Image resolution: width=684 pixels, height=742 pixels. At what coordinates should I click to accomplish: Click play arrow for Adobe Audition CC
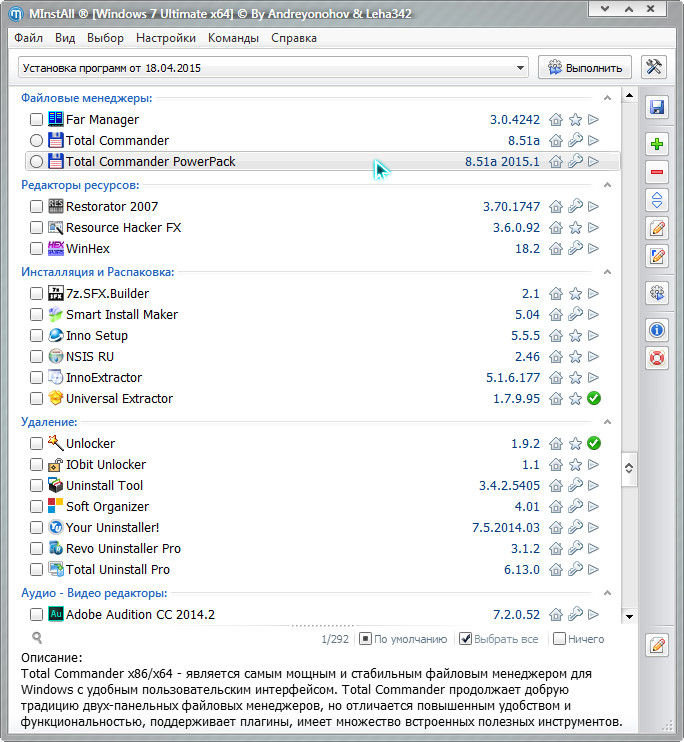594,614
